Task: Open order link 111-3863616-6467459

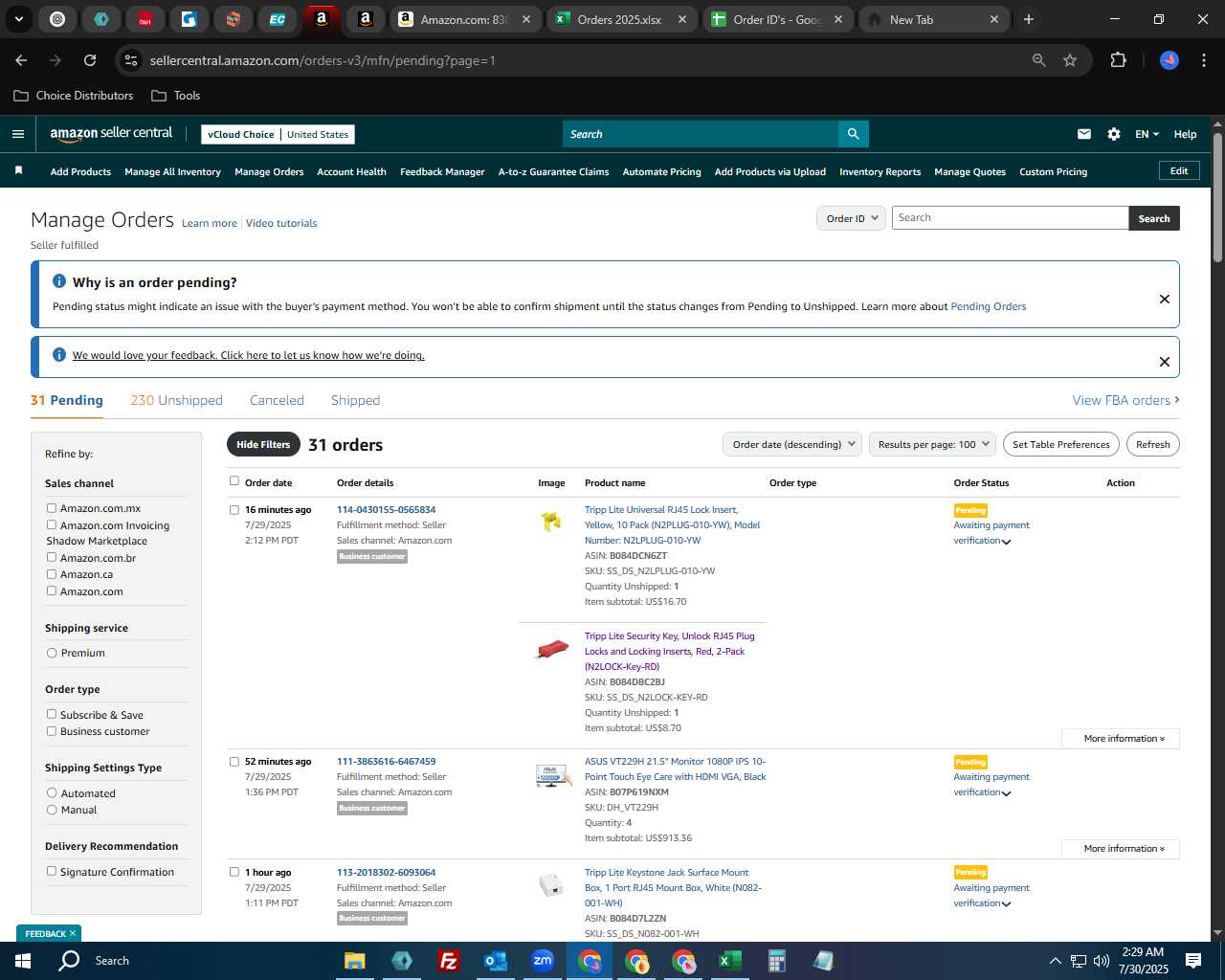Action: [x=386, y=762]
